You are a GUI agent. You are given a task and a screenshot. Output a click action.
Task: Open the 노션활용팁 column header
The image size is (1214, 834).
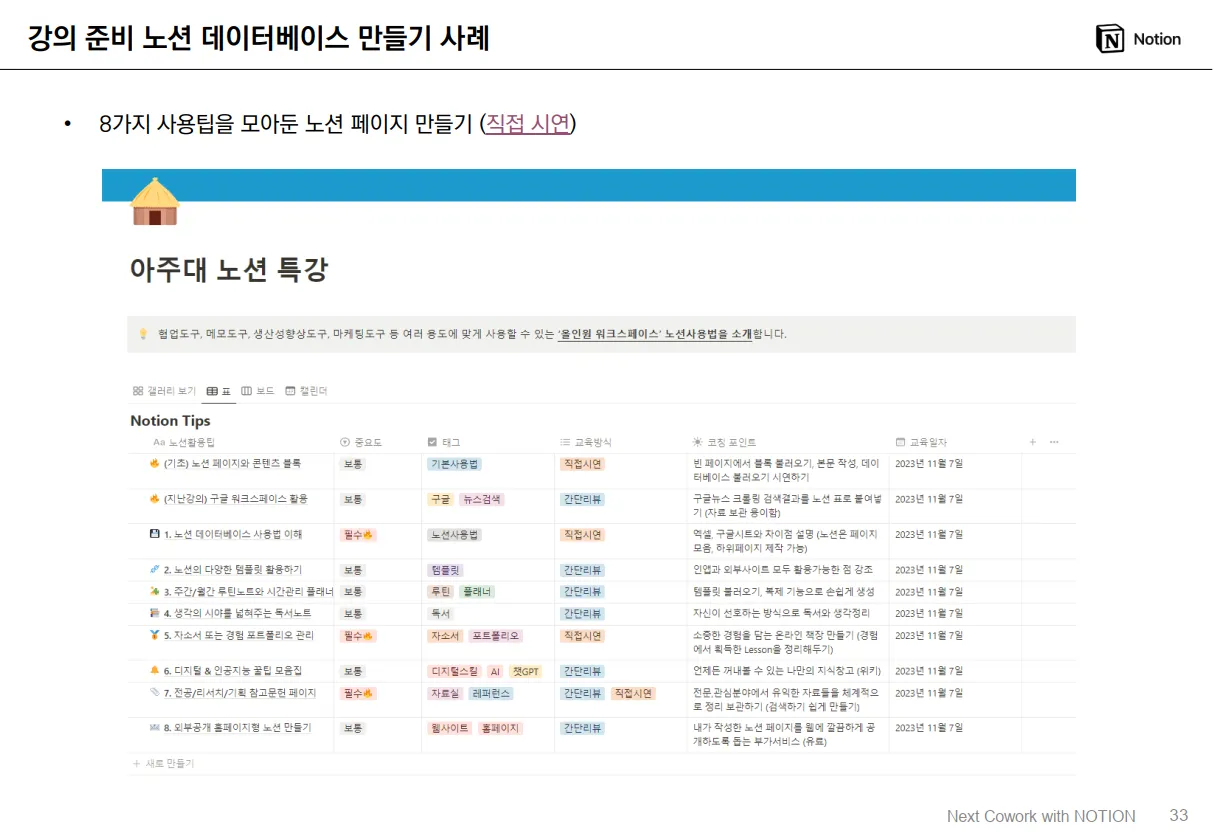coord(184,442)
